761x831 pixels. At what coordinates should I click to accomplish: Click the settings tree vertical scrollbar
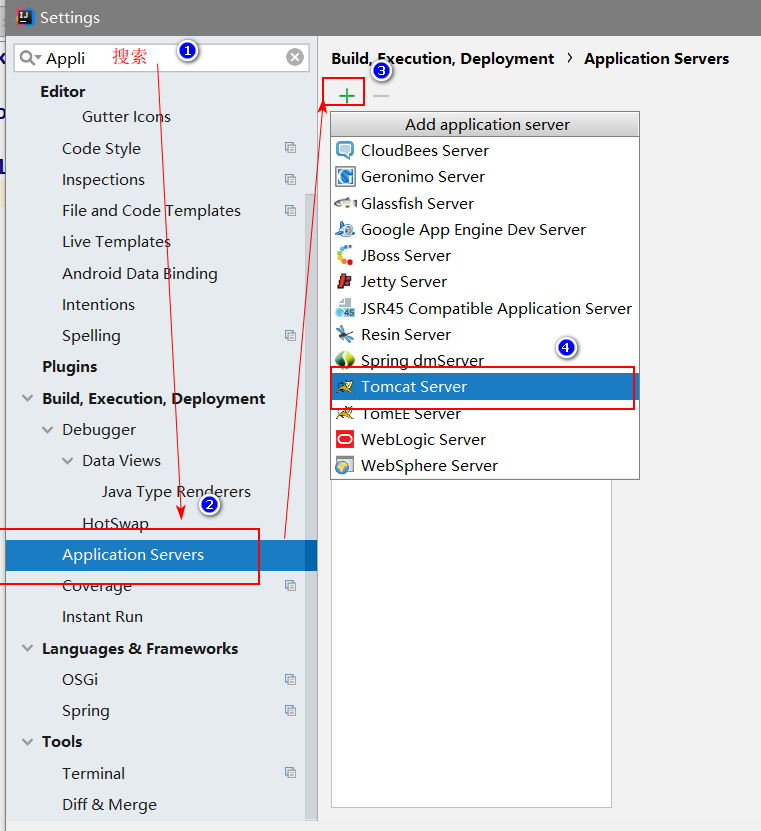311,506
